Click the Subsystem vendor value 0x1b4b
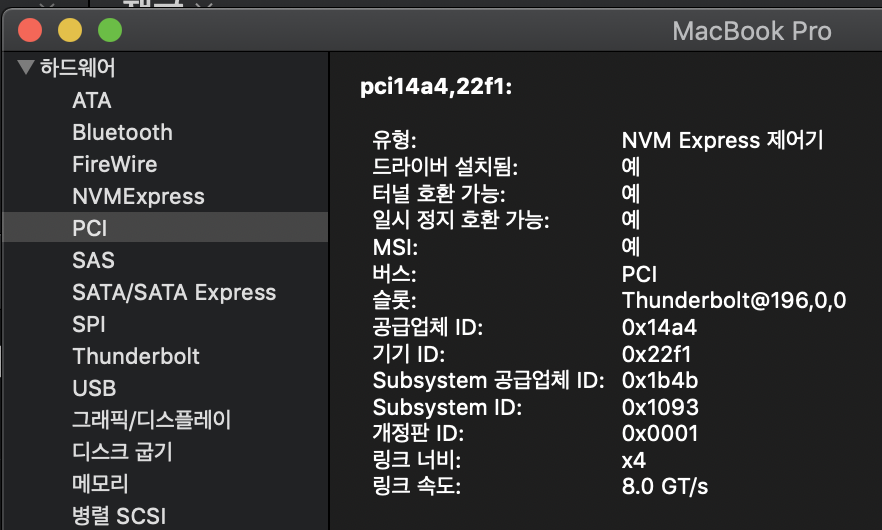 pos(660,381)
